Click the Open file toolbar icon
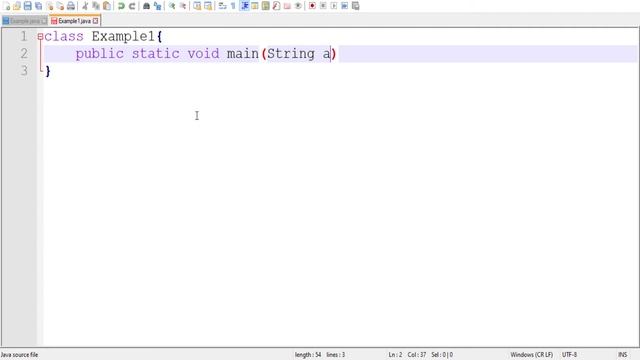The image size is (640, 360). [x=17, y=6]
